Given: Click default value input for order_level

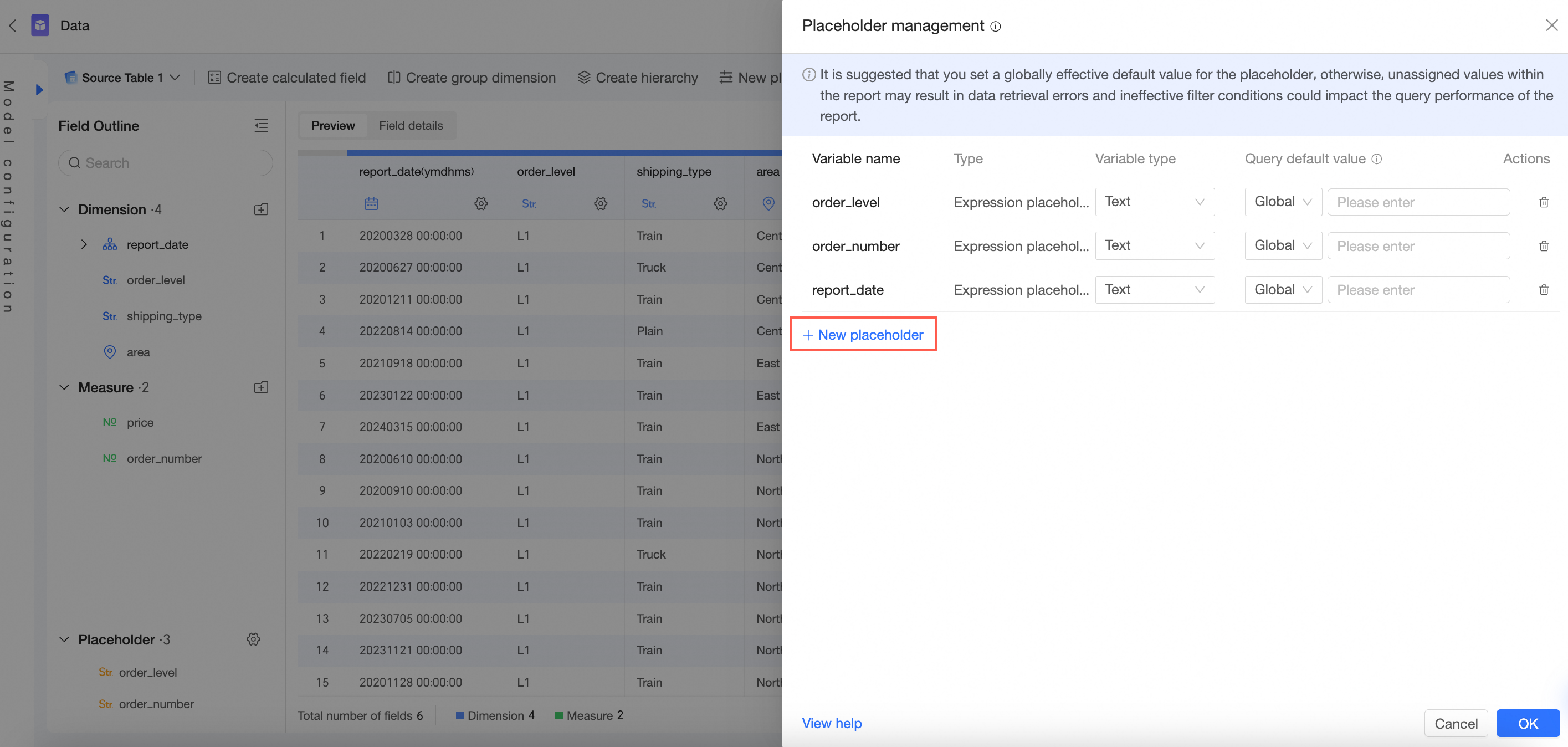Looking at the screenshot, I should coord(1418,202).
